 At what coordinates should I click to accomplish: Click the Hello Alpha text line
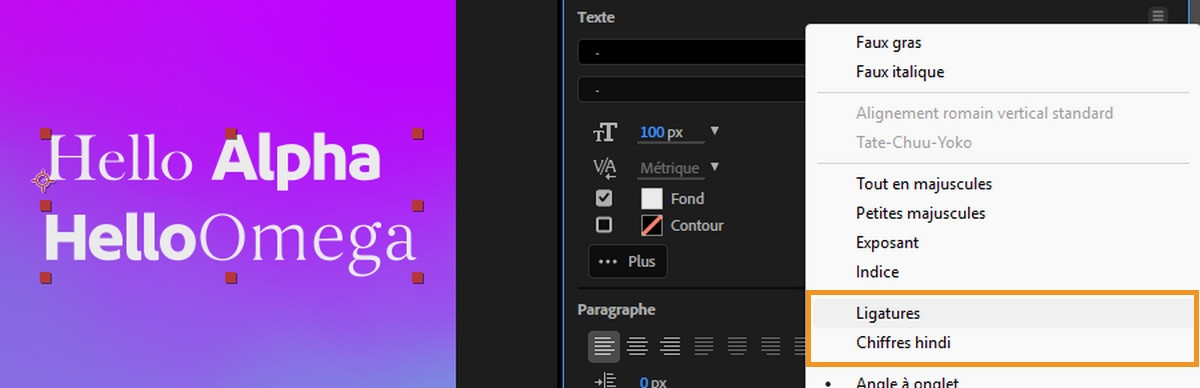tap(215, 160)
